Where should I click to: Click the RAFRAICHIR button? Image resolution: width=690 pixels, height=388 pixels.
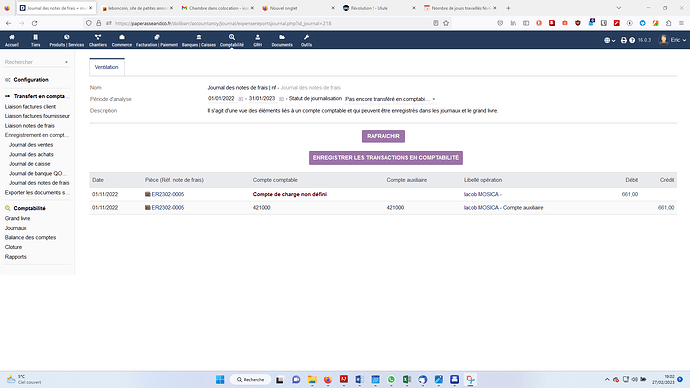click(383, 136)
